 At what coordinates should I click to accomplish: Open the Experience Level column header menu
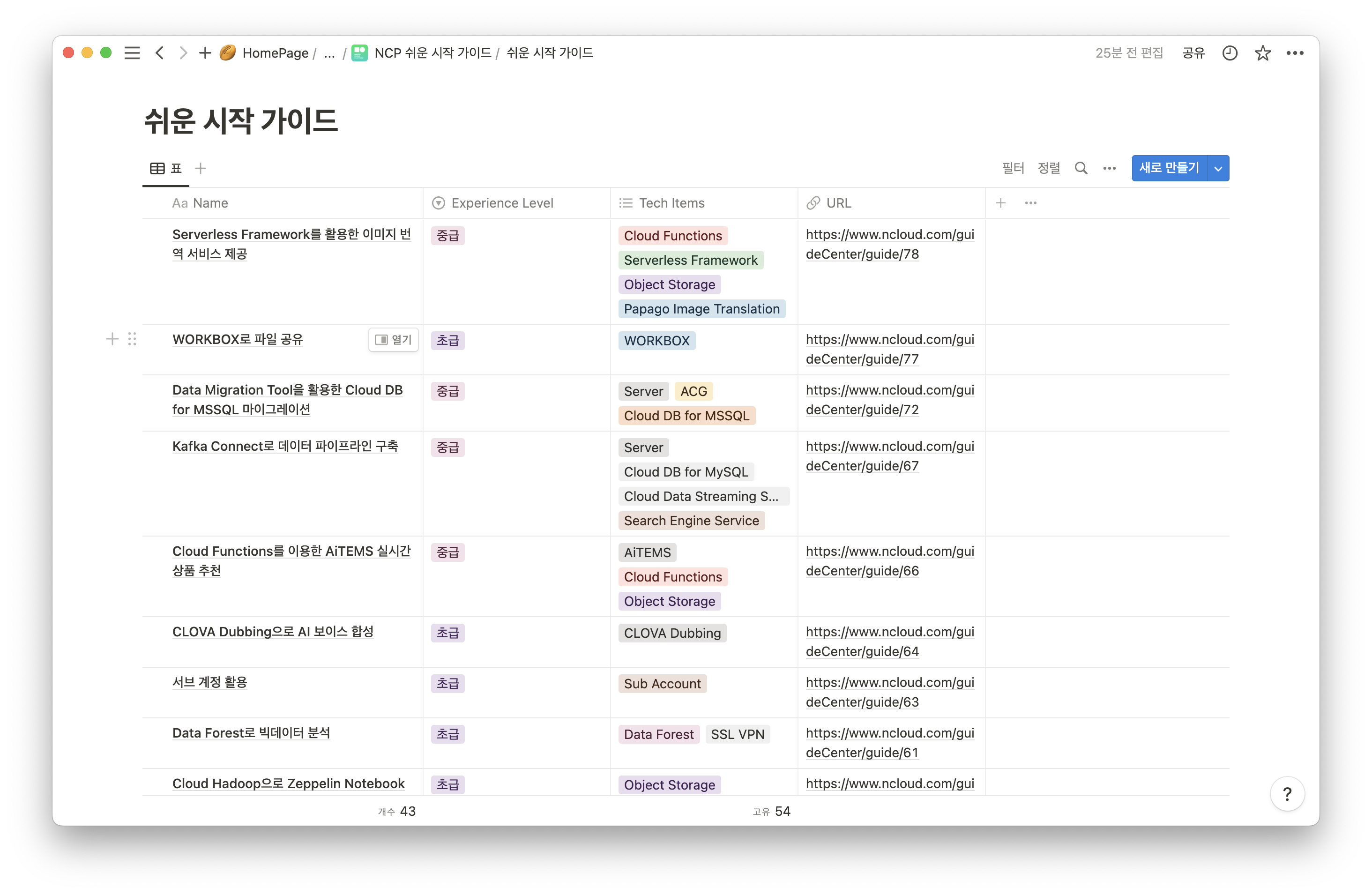point(501,203)
